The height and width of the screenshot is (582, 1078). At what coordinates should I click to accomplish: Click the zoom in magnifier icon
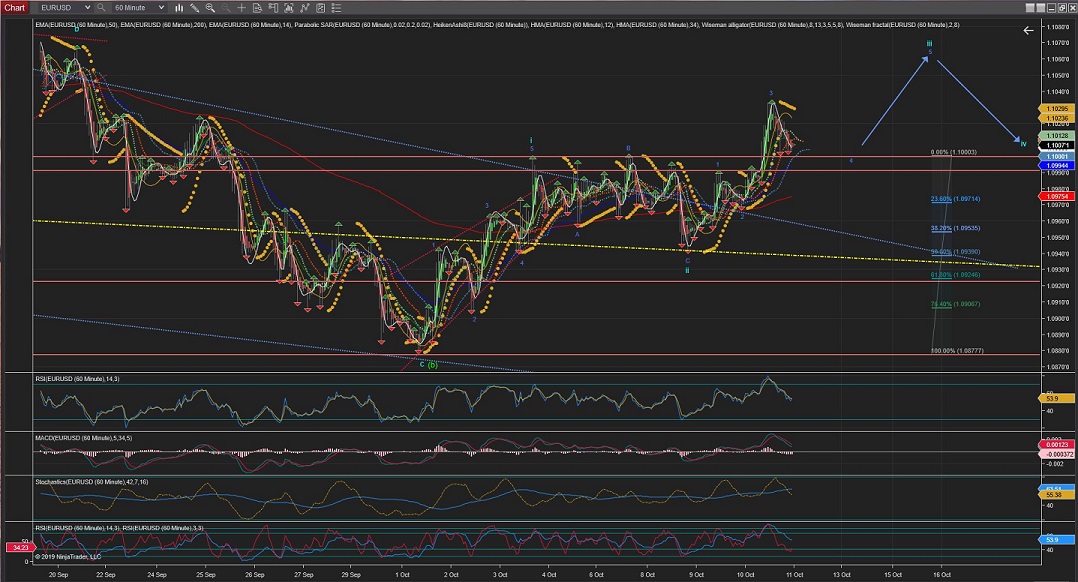212,7
